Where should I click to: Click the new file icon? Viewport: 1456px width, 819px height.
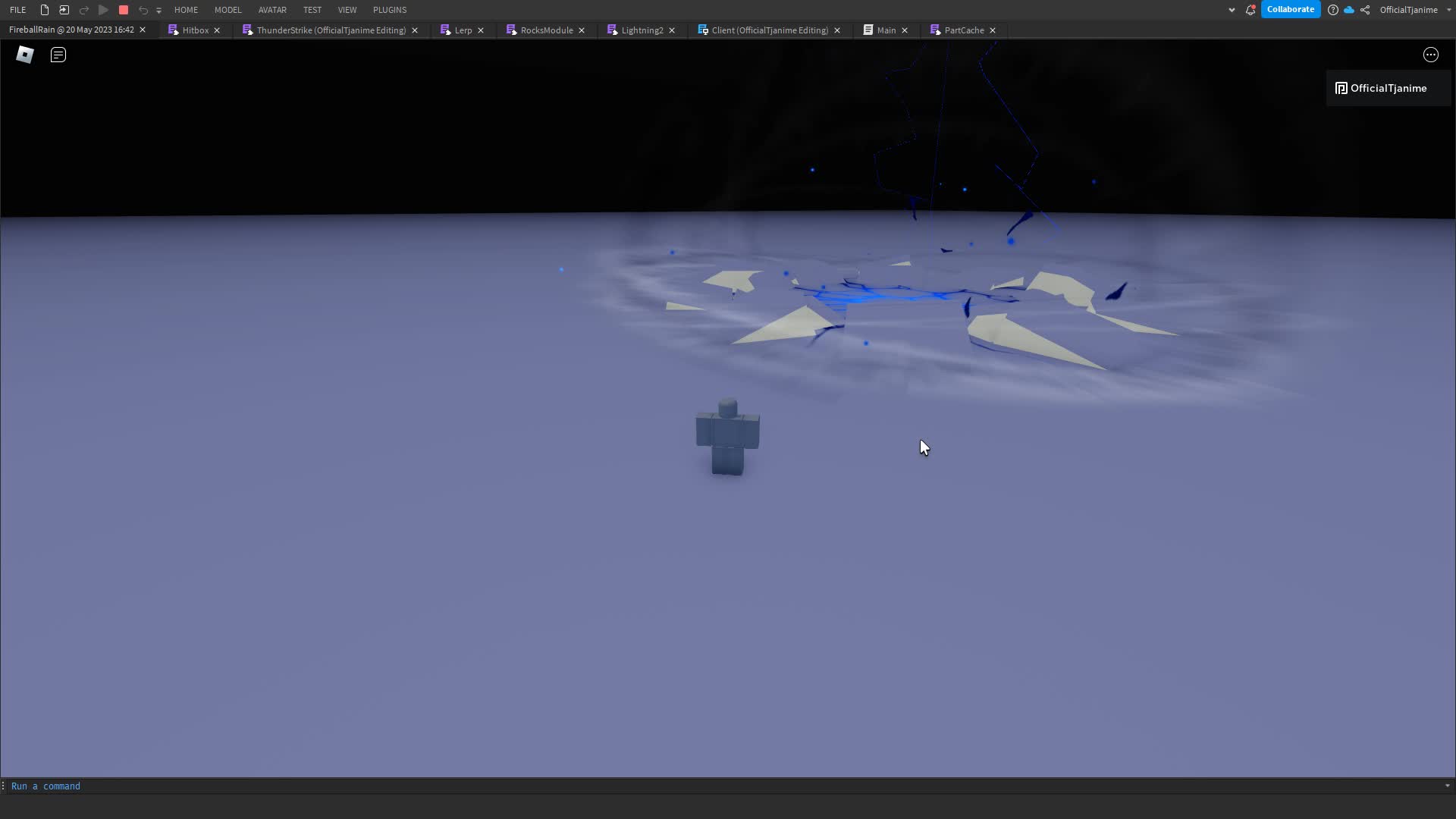45,10
